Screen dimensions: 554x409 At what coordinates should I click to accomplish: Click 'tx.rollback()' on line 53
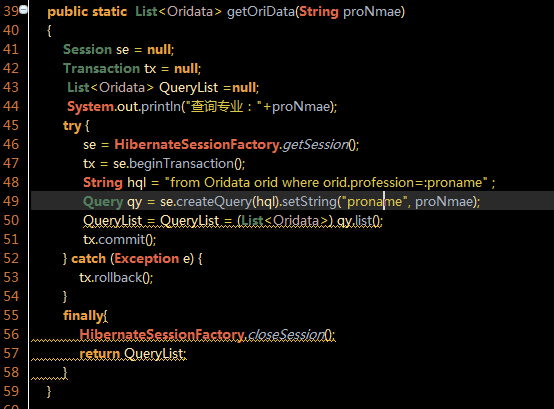[x=115, y=278]
